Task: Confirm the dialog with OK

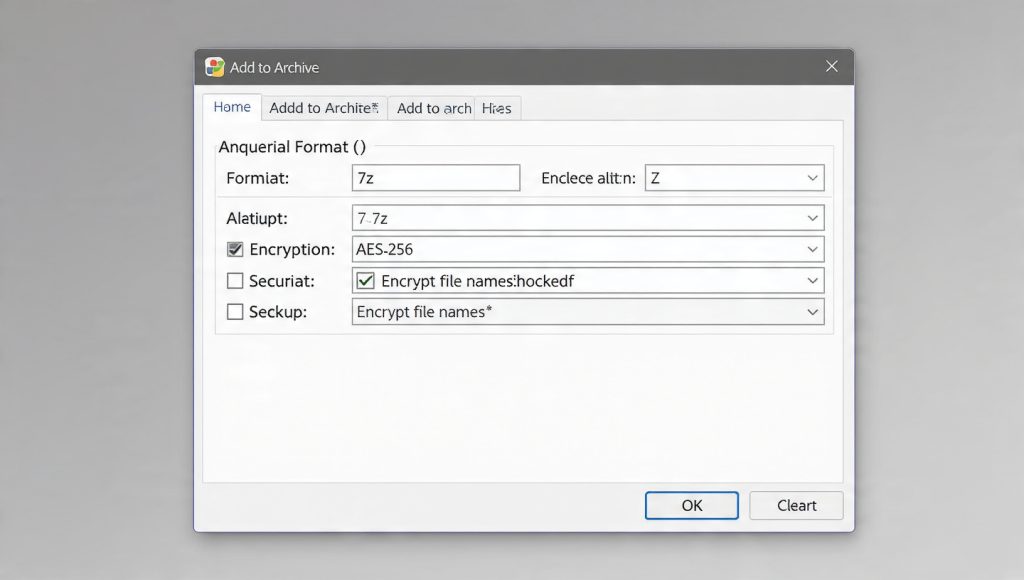Action: pyautogui.click(x=691, y=505)
